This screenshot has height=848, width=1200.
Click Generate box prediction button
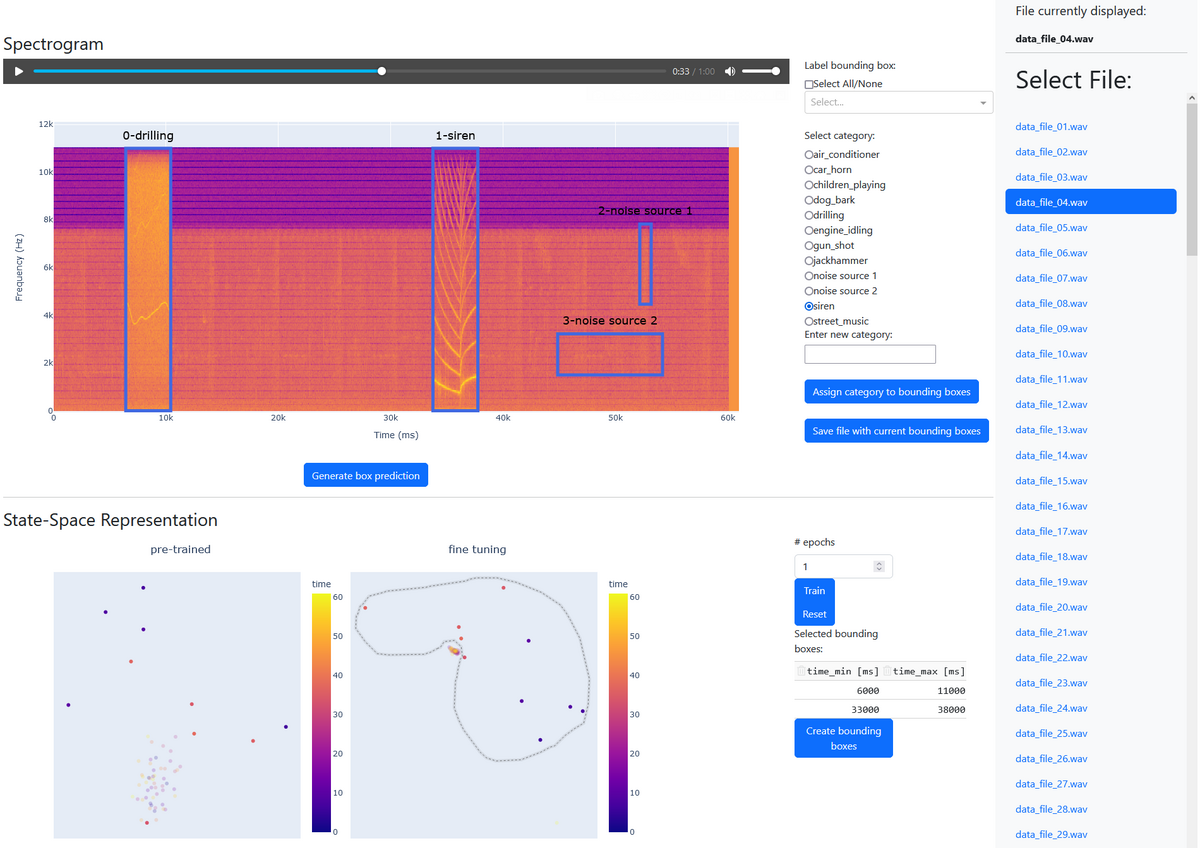pyautogui.click(x=366, y=475)
